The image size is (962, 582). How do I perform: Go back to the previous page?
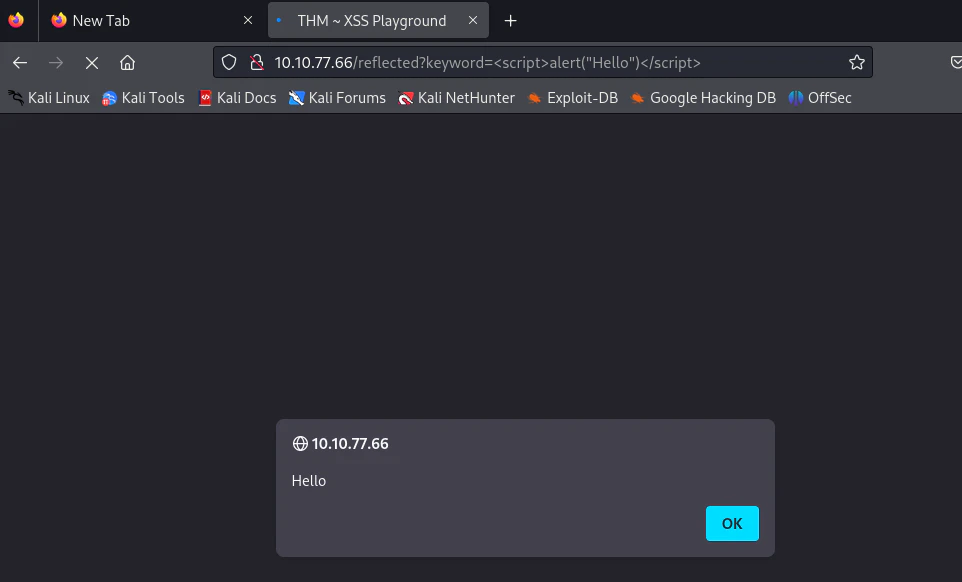pos(20,63)
